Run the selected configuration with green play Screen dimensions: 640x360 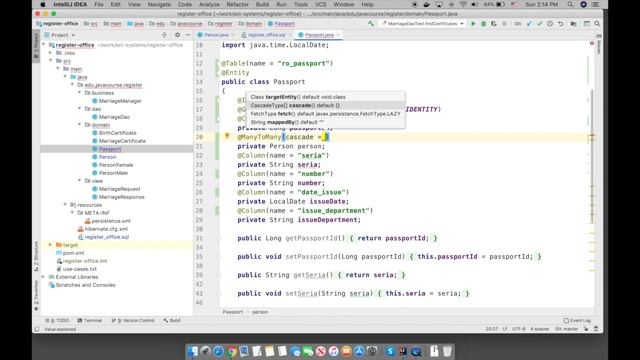point(473,24)
